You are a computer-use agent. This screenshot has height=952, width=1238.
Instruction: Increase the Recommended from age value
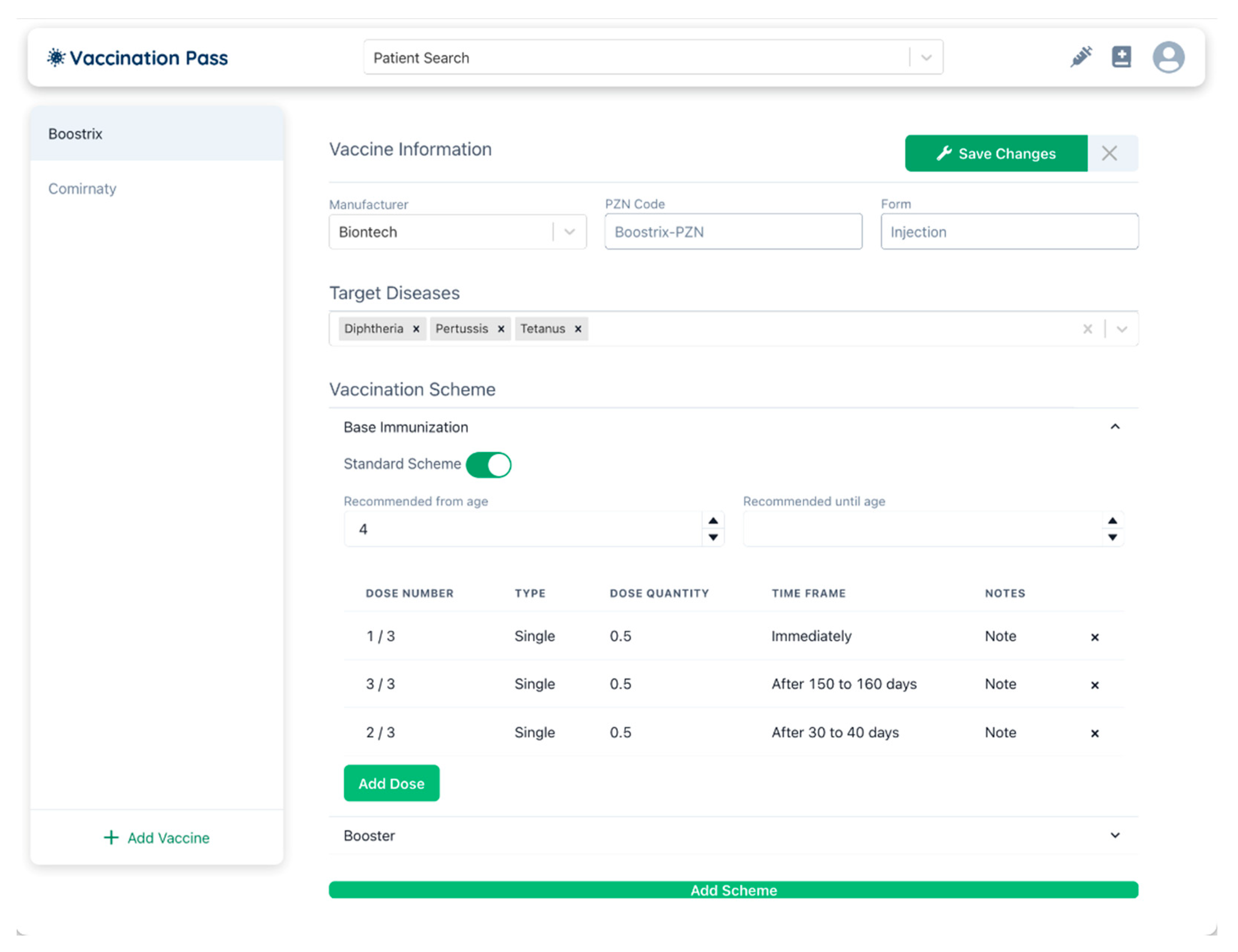point(713,521)
